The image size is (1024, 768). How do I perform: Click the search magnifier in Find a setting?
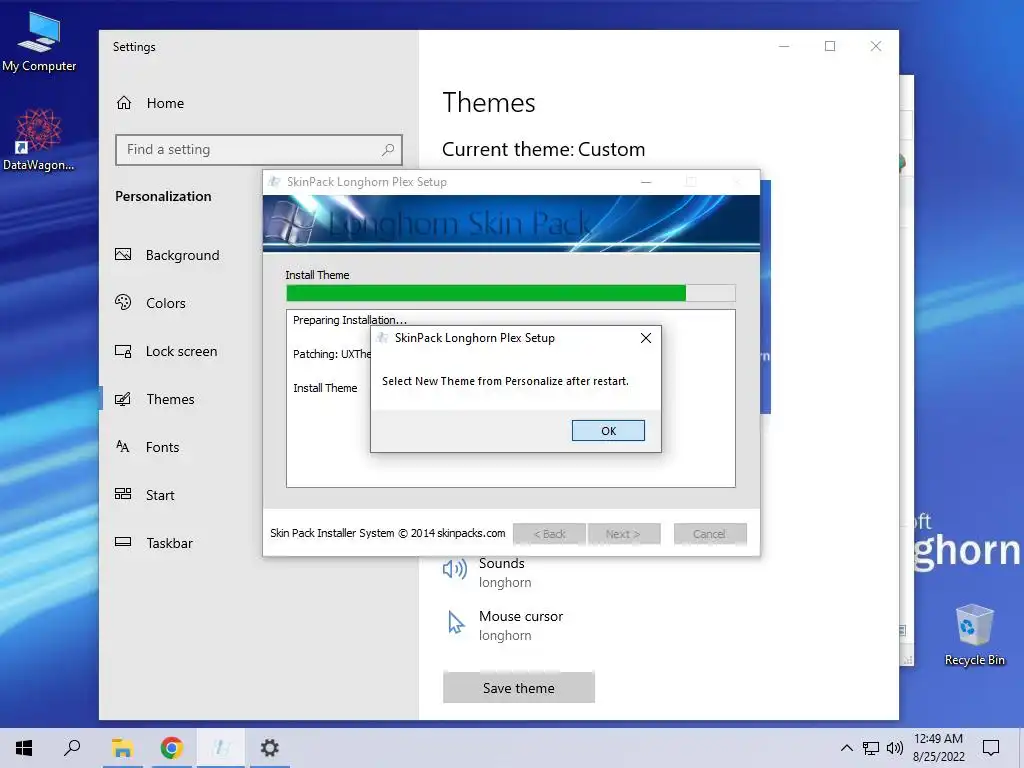coord(388,150)
